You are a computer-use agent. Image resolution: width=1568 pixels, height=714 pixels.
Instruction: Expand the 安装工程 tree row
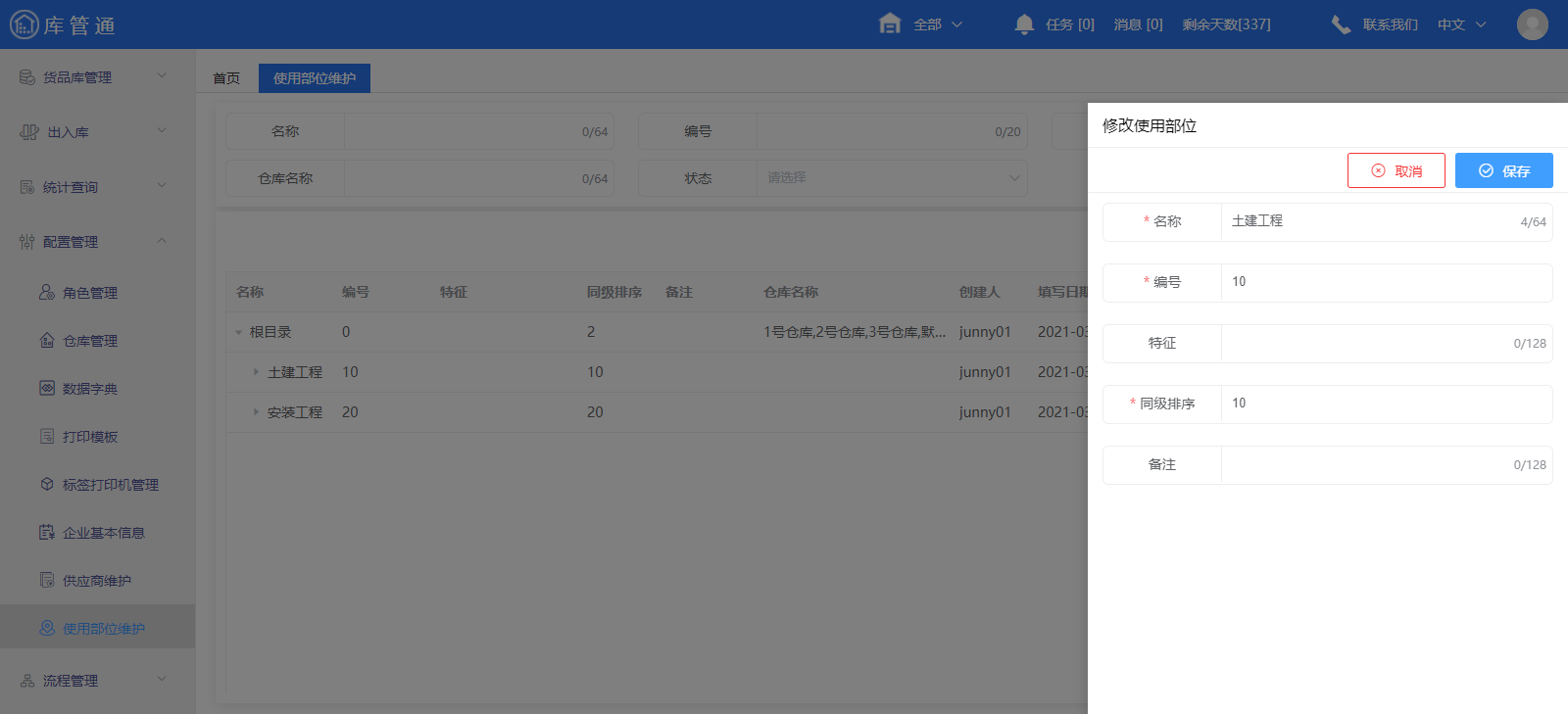(x=256, y=412)
